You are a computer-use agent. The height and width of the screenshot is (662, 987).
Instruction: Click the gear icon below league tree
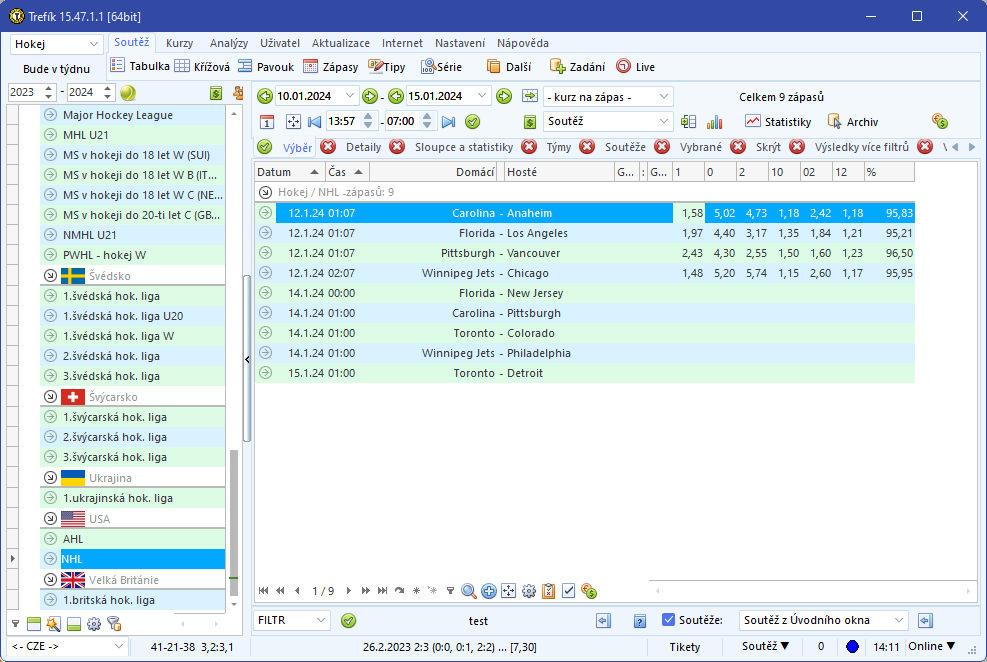pos(94,624)
